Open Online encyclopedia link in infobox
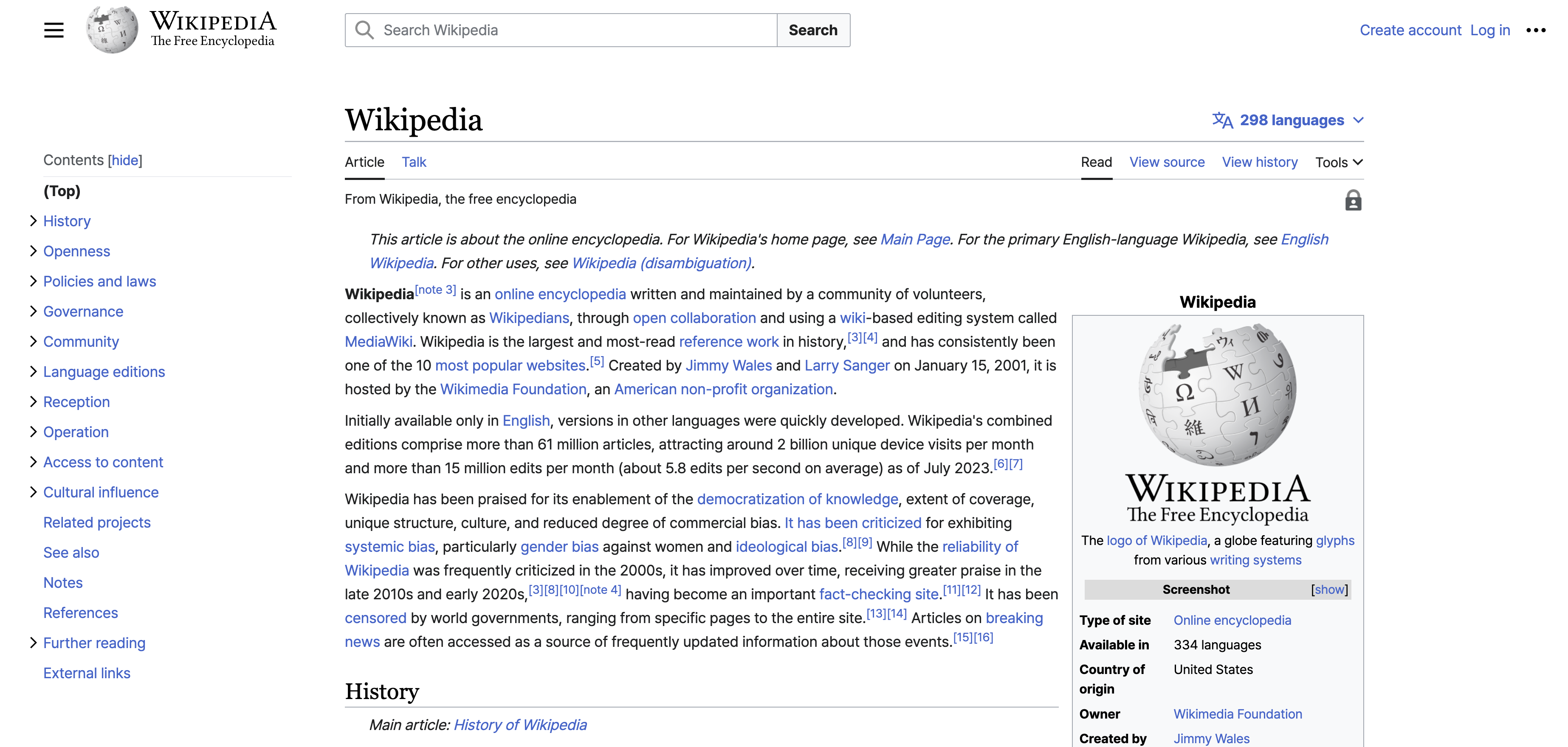 1232,620
